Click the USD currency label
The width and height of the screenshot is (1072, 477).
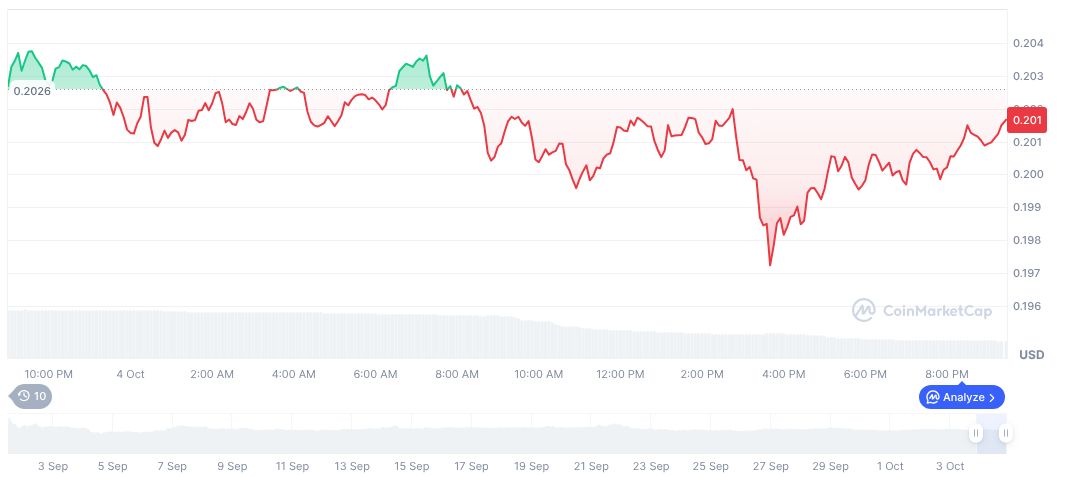pos(1031,355)
